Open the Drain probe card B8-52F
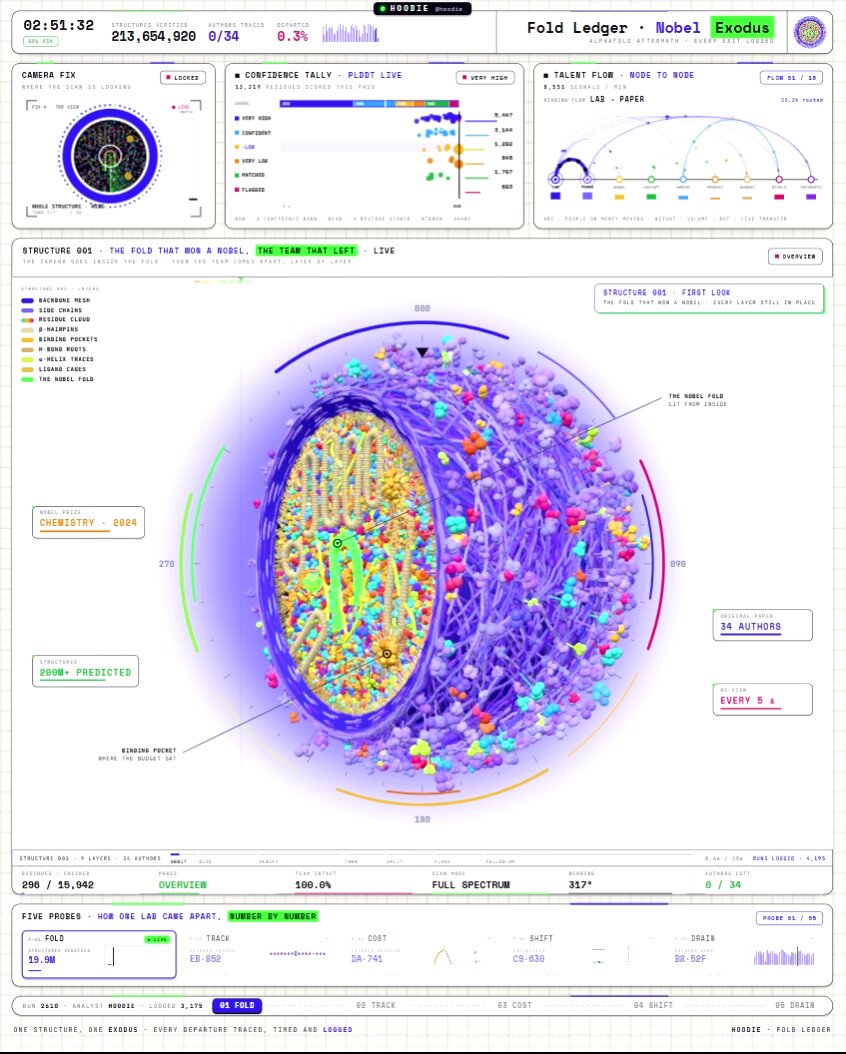 pos(745,955)
